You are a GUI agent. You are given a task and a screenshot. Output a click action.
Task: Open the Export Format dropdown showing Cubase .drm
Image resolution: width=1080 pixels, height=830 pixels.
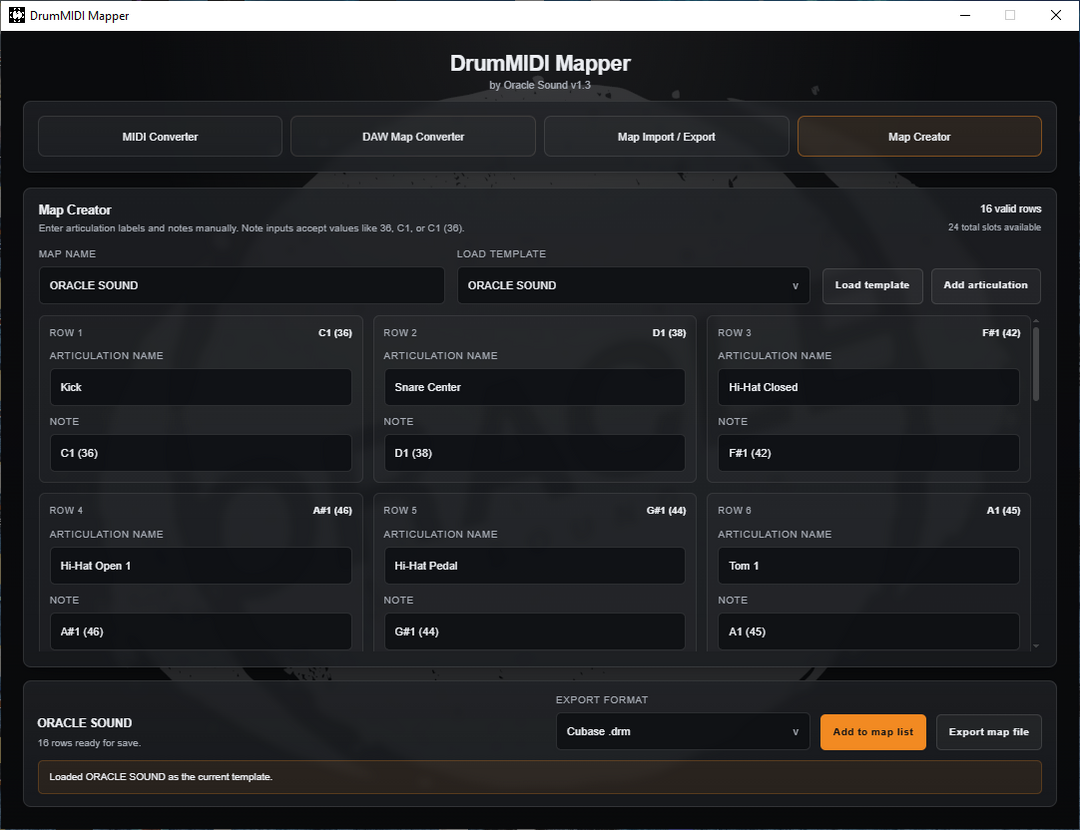(x=682, y=731)
